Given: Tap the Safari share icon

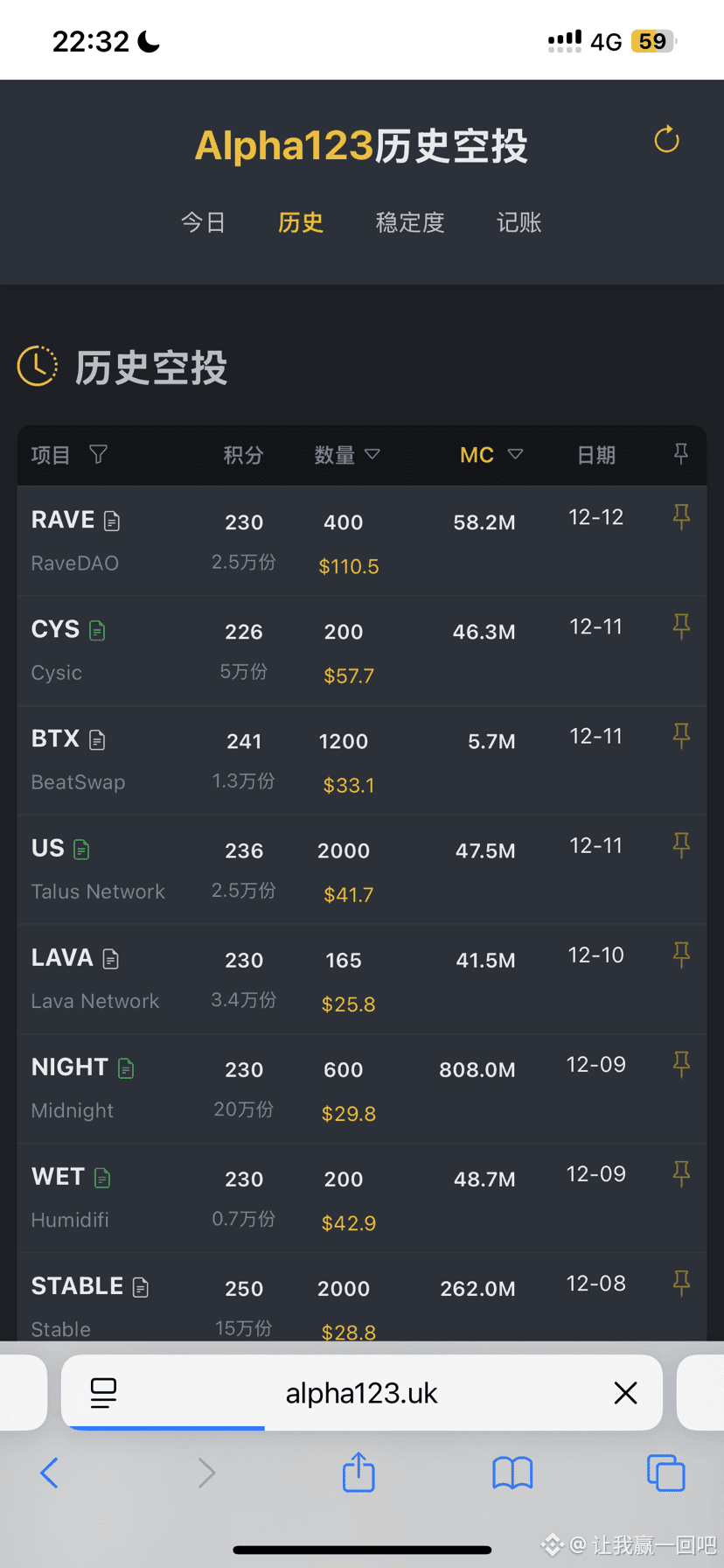Looking at the screenshot, I should 359,1472.
